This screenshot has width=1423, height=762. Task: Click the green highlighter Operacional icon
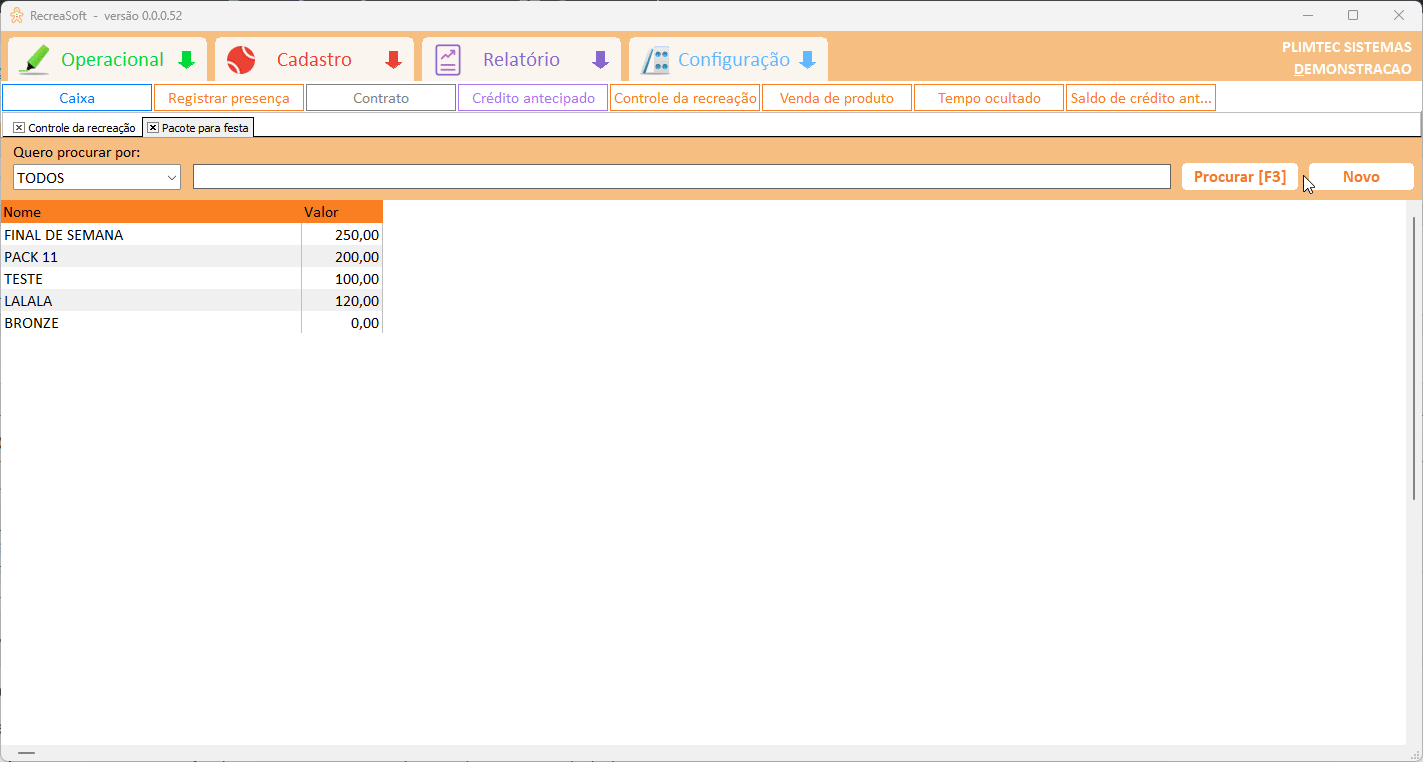(x=34, y=60)
